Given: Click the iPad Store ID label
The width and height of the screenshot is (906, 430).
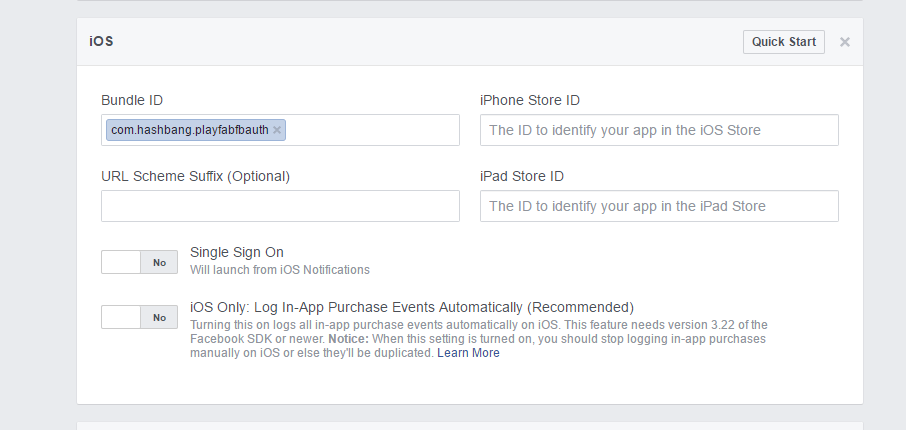Looking at the screenshot, I should (522, 176).
